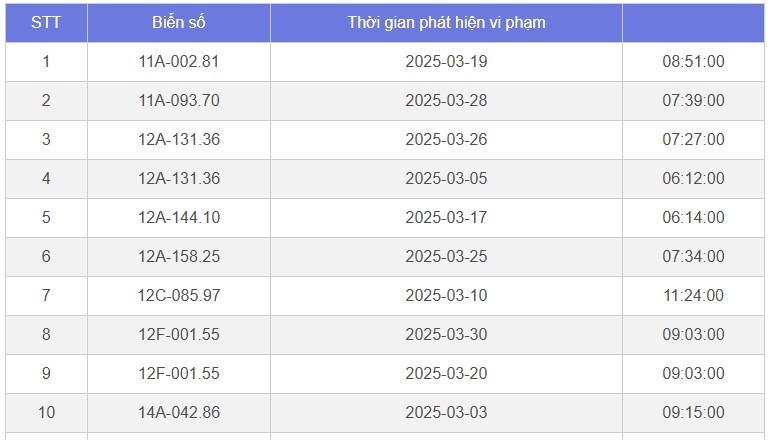The image size is (773, 440).
Task: Select the time 08:51:00
Action: coord(693,62)
